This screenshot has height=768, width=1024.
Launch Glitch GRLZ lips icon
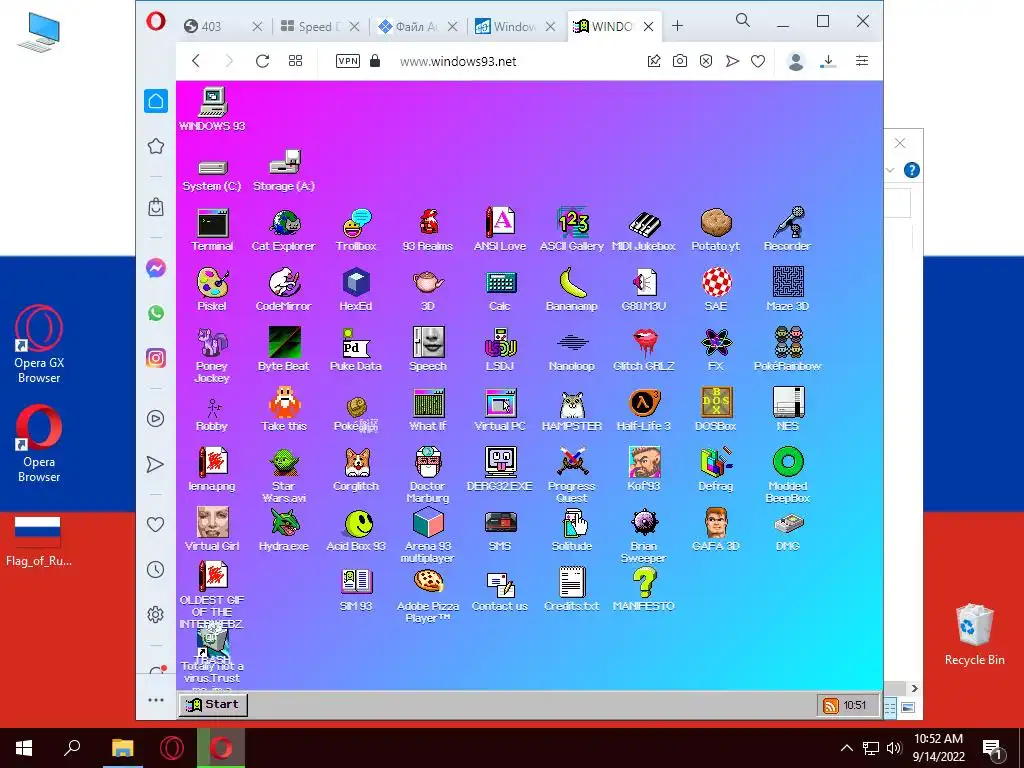(x=644, y=344)
